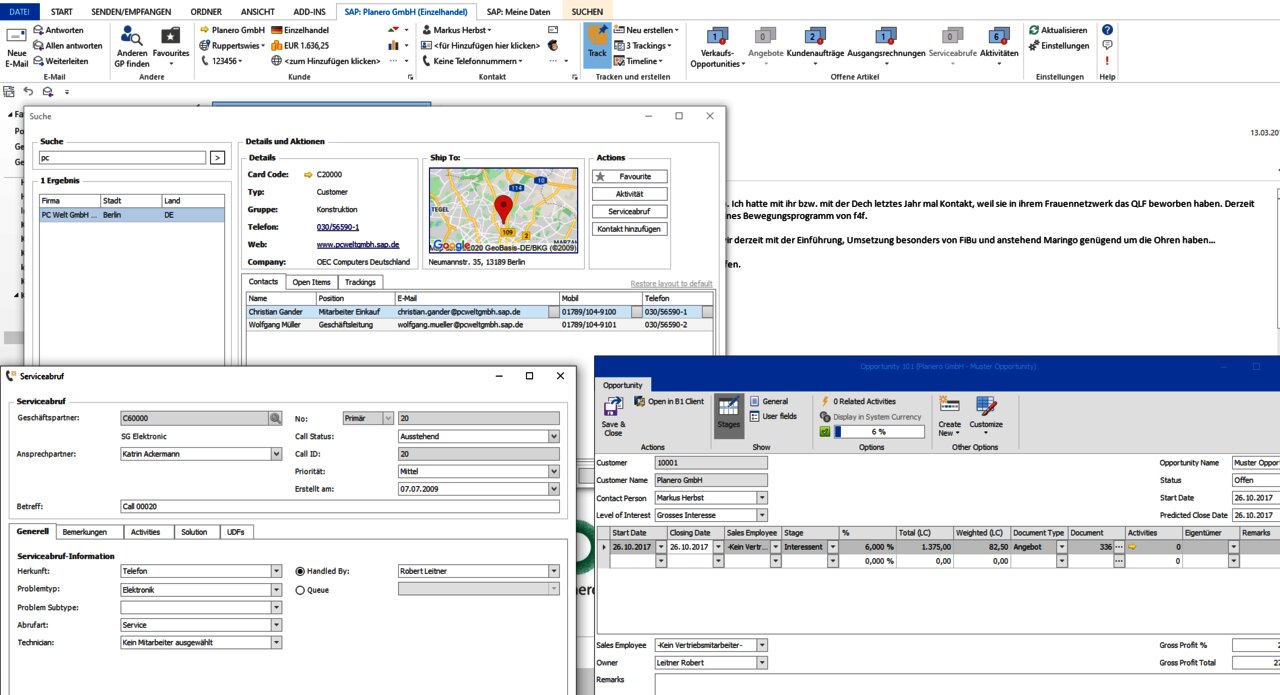Click the Track pin icon in ribbon
1280x695 pixels.
click(597, 40)
